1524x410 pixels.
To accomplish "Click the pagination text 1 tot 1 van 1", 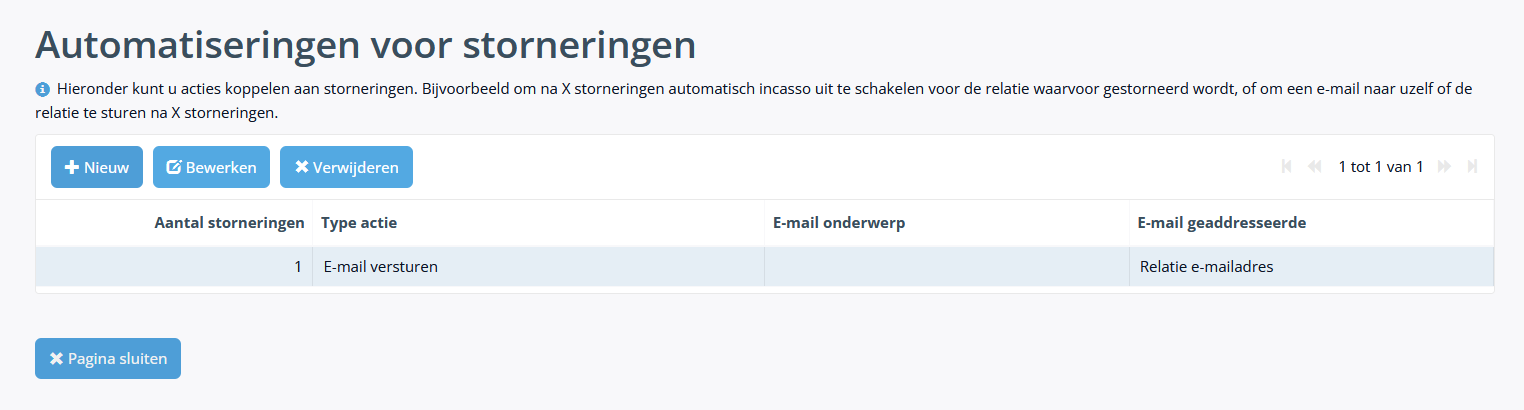I will pyautogui.click(x=1380, y=167).
